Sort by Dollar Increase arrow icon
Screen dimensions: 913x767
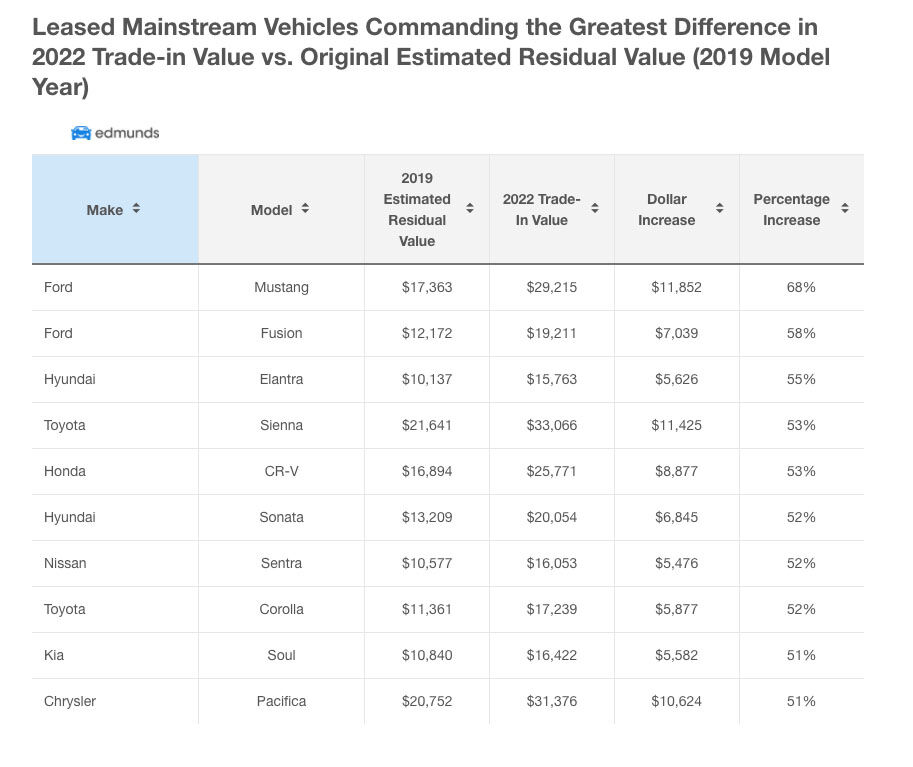[720, 209]
